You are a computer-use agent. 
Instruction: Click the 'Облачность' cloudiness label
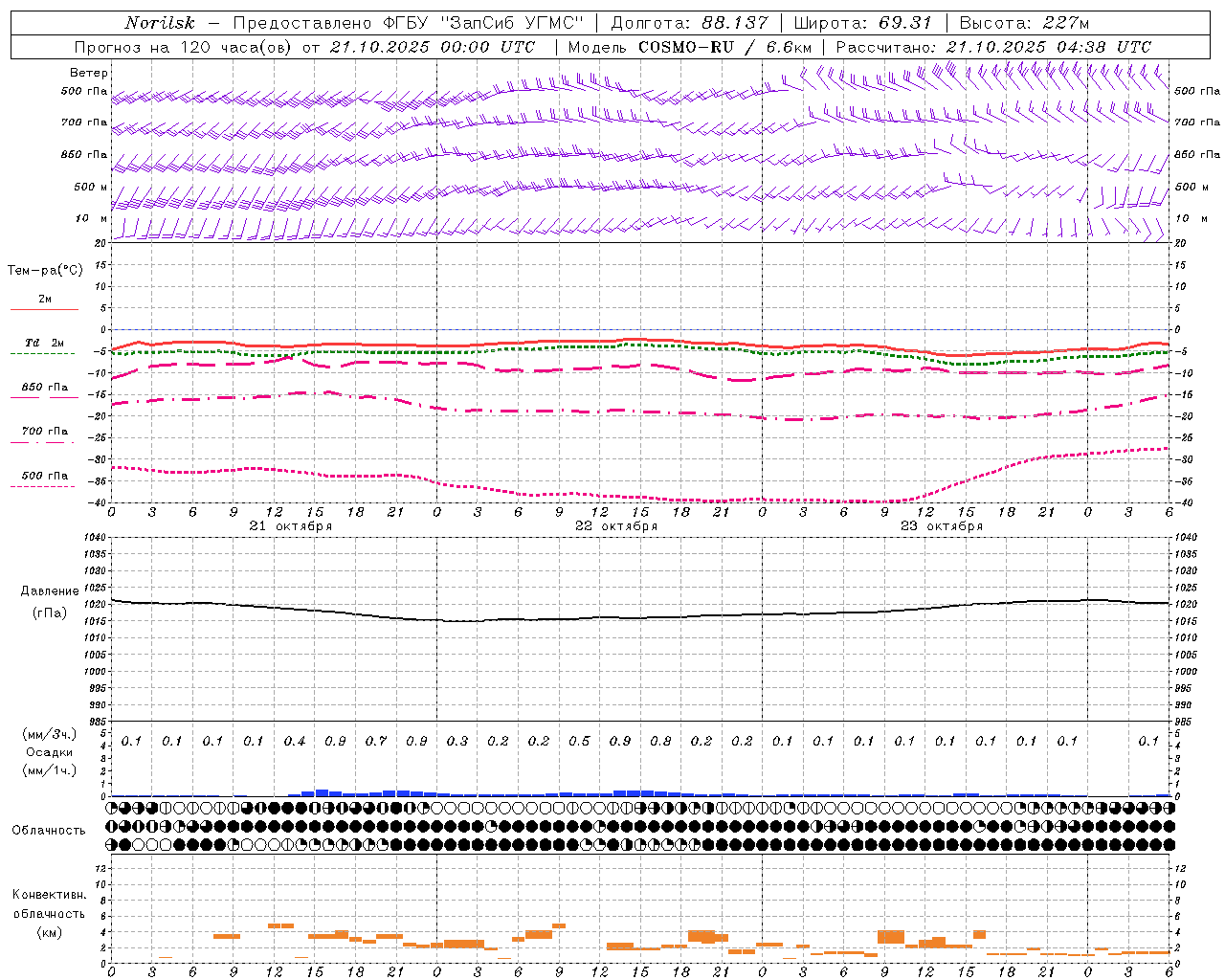[49, 831]
